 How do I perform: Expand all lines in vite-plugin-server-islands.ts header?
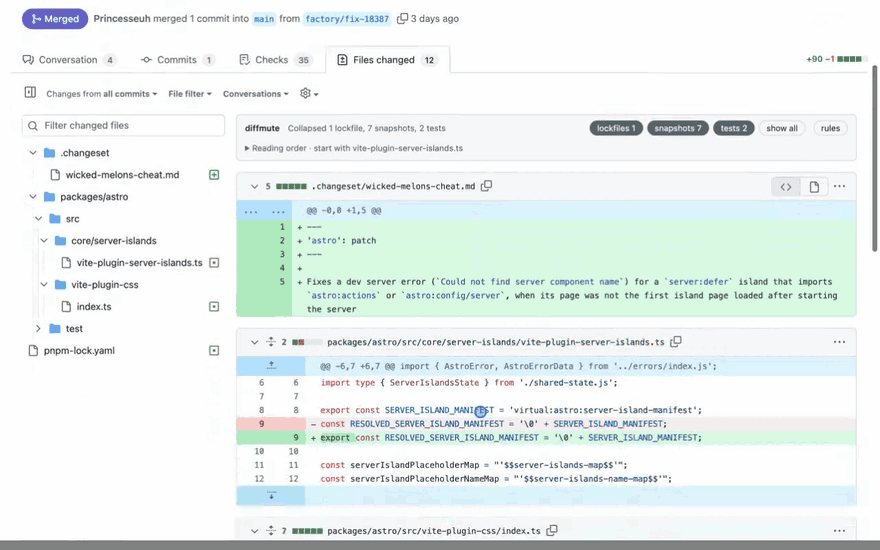(x=271, y=341)
